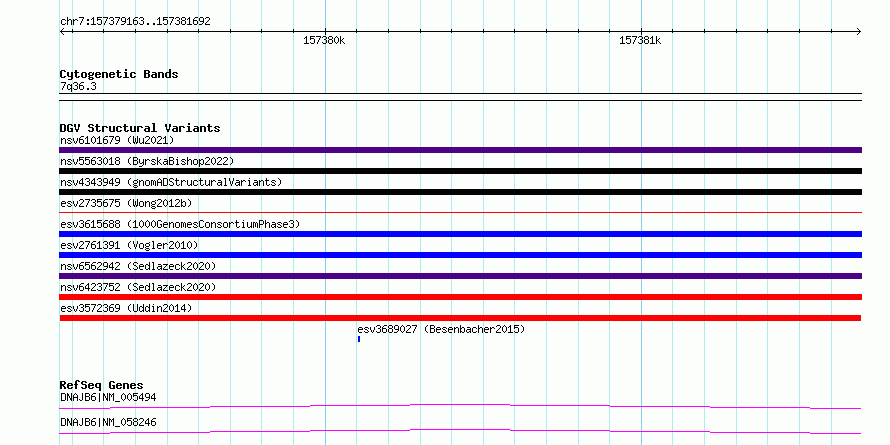Screen dimensions: 890x445
Task: Open variant esv3689027 (Besenbacher2015) label
Action: click(x=441, y=329)
